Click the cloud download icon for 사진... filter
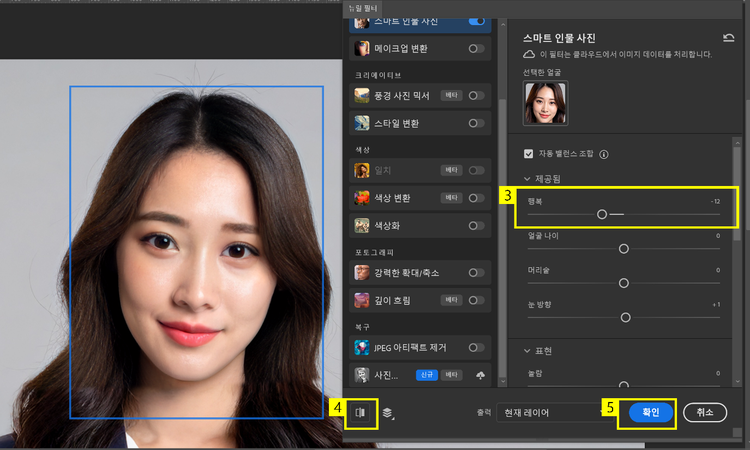Viewport: 750px width, 450px height. pos(480,375)
